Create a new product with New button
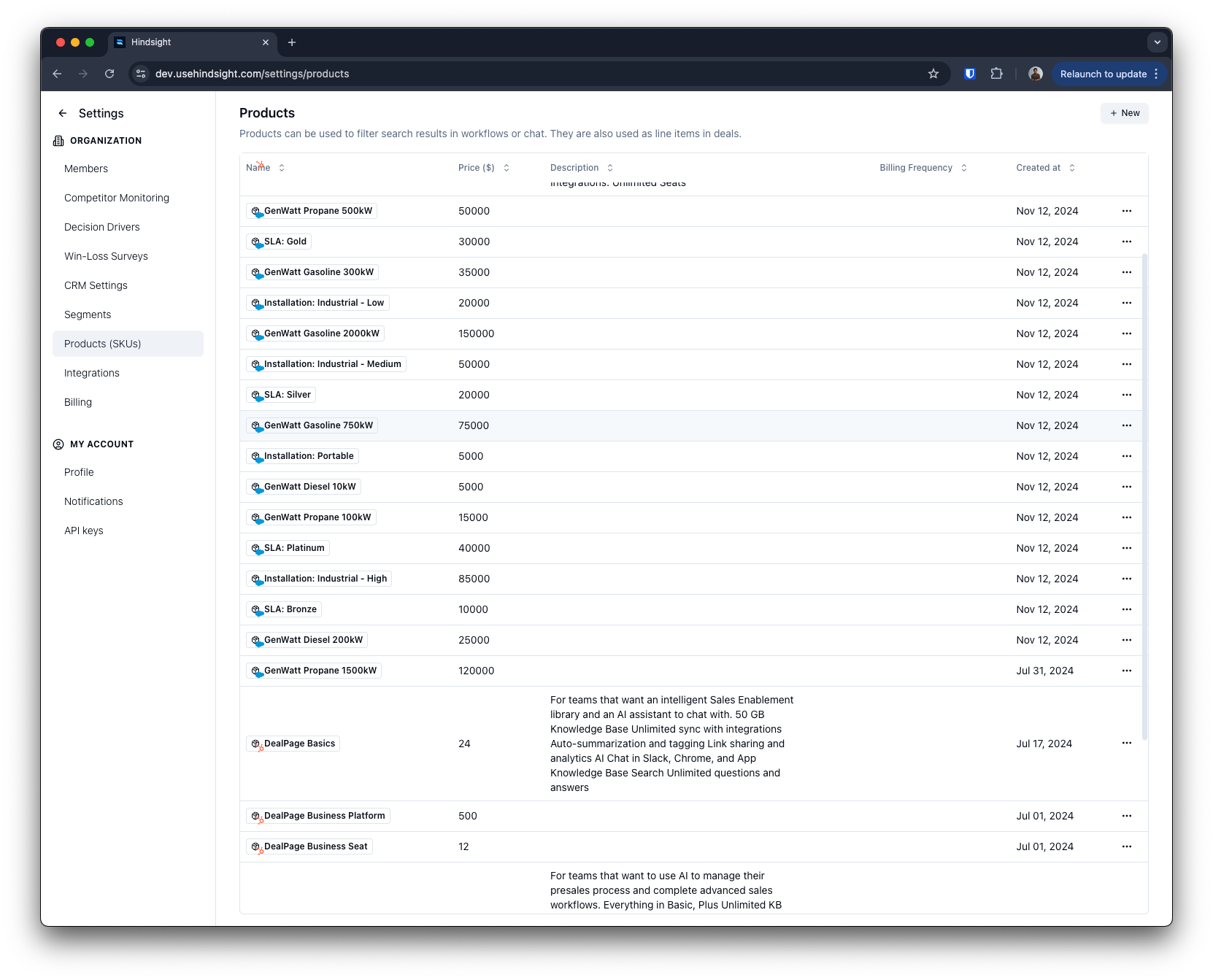Image resolution: width=1213 pixels, height=980 pixels. point(1124,113)
